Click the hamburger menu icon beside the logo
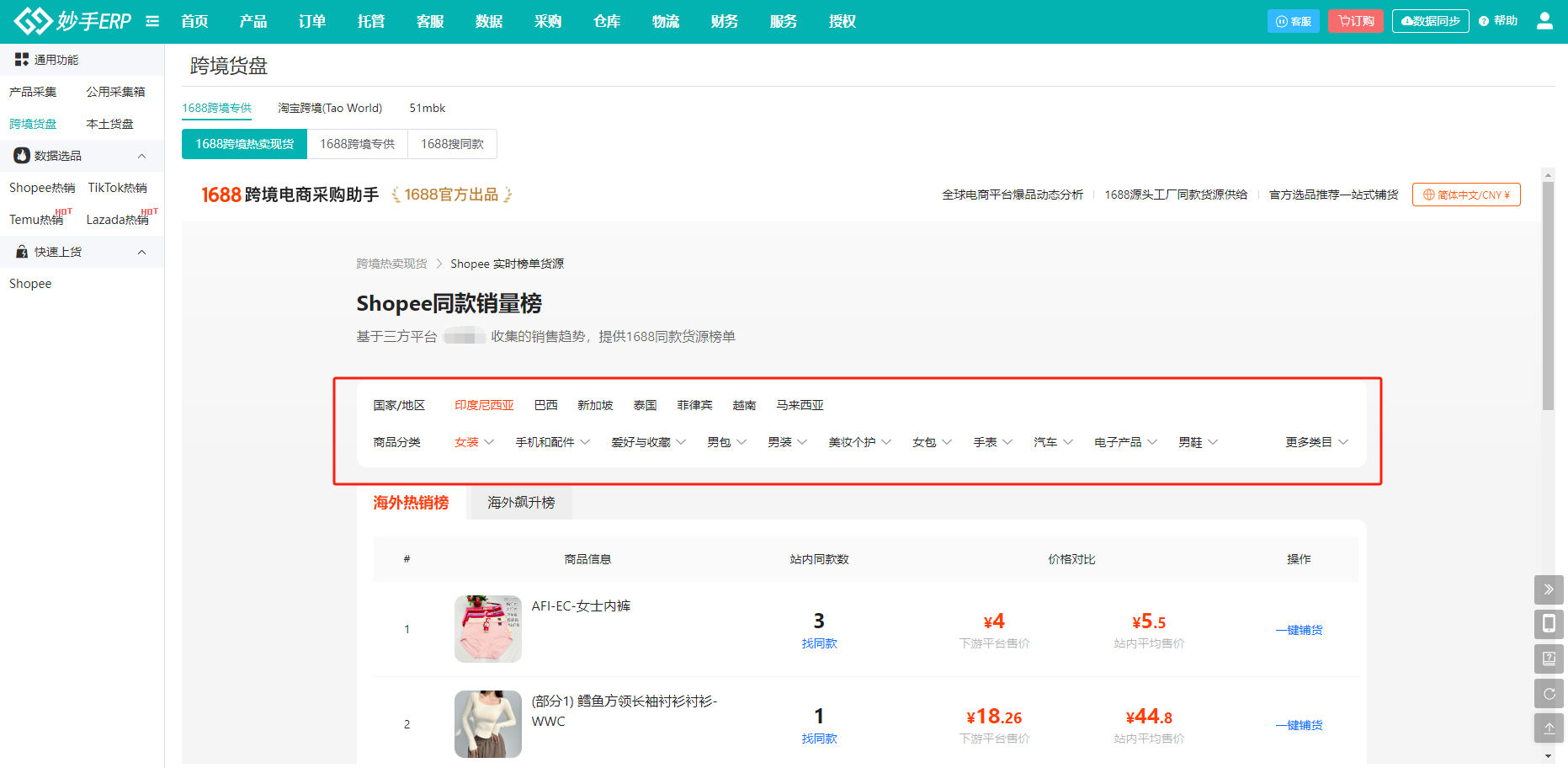Viewport: 1568px width, 768px height. click(152, 21)
